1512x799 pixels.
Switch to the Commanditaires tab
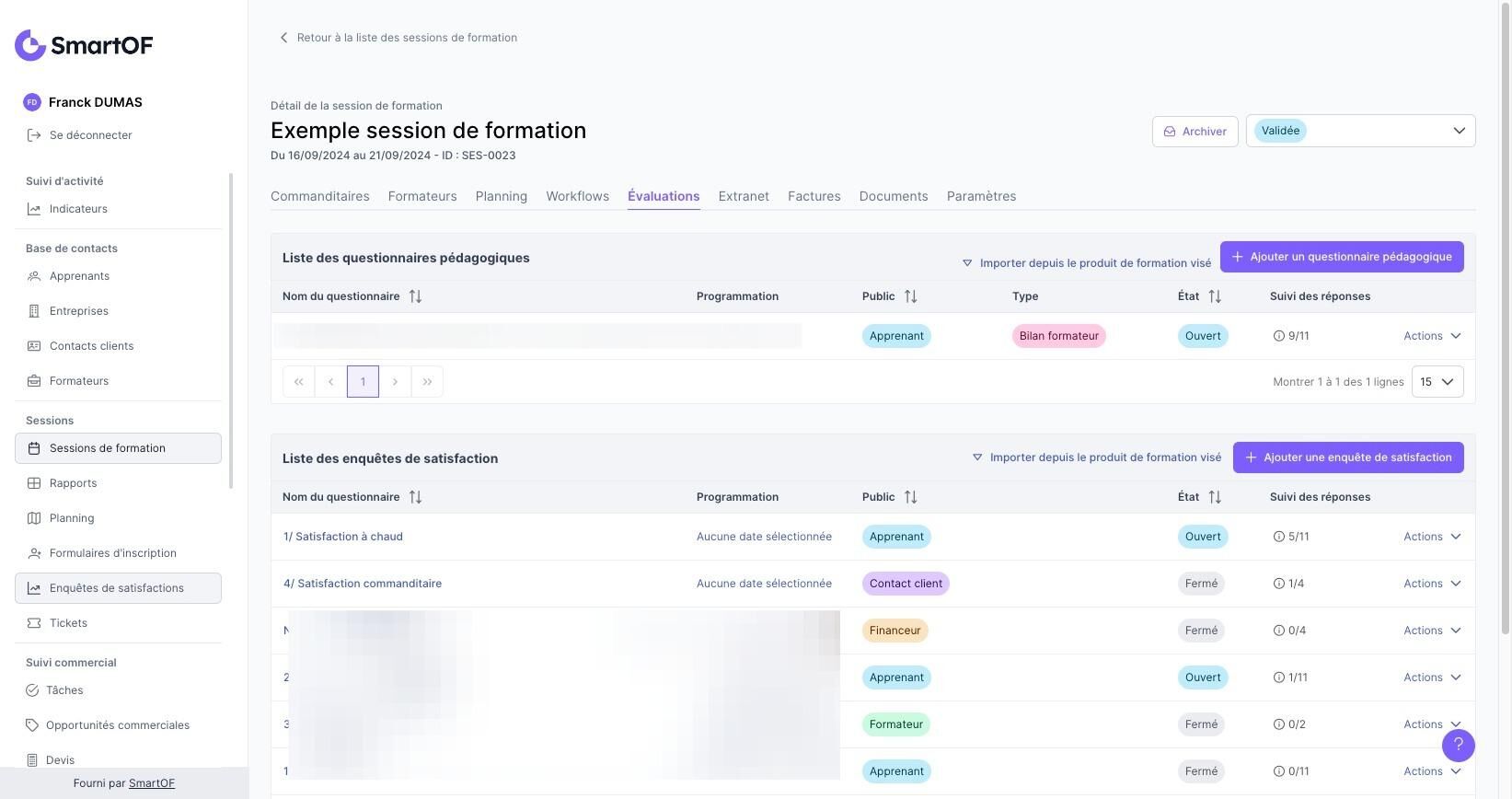pos(320,196)
